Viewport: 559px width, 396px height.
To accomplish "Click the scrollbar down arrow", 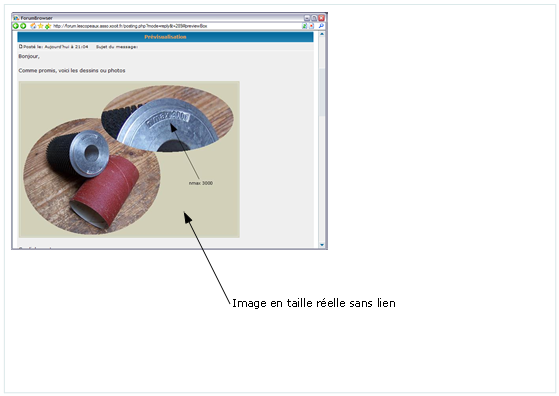I will coord(322,245).
